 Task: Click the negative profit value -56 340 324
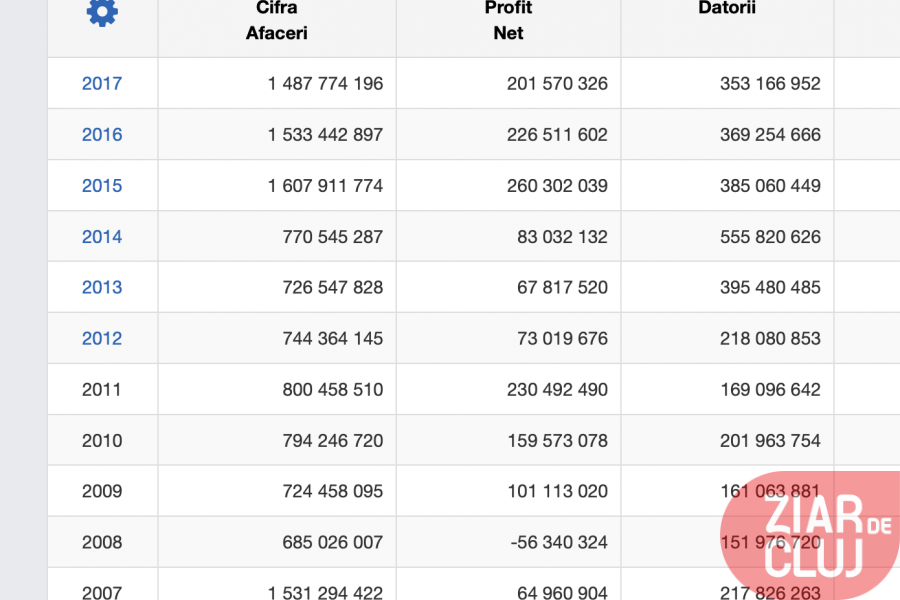point(557,542)
